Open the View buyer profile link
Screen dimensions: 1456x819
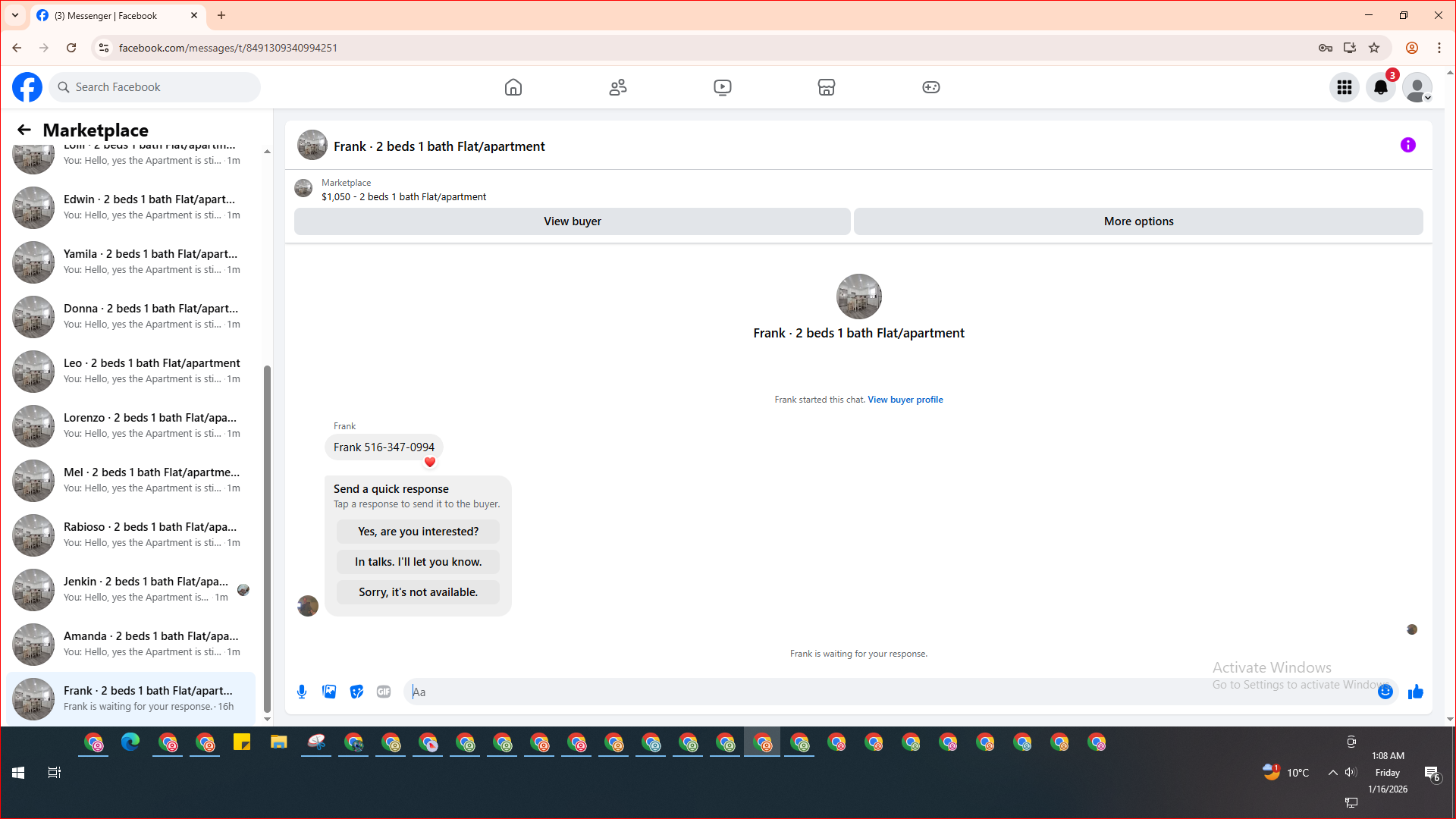coord(905,400)
